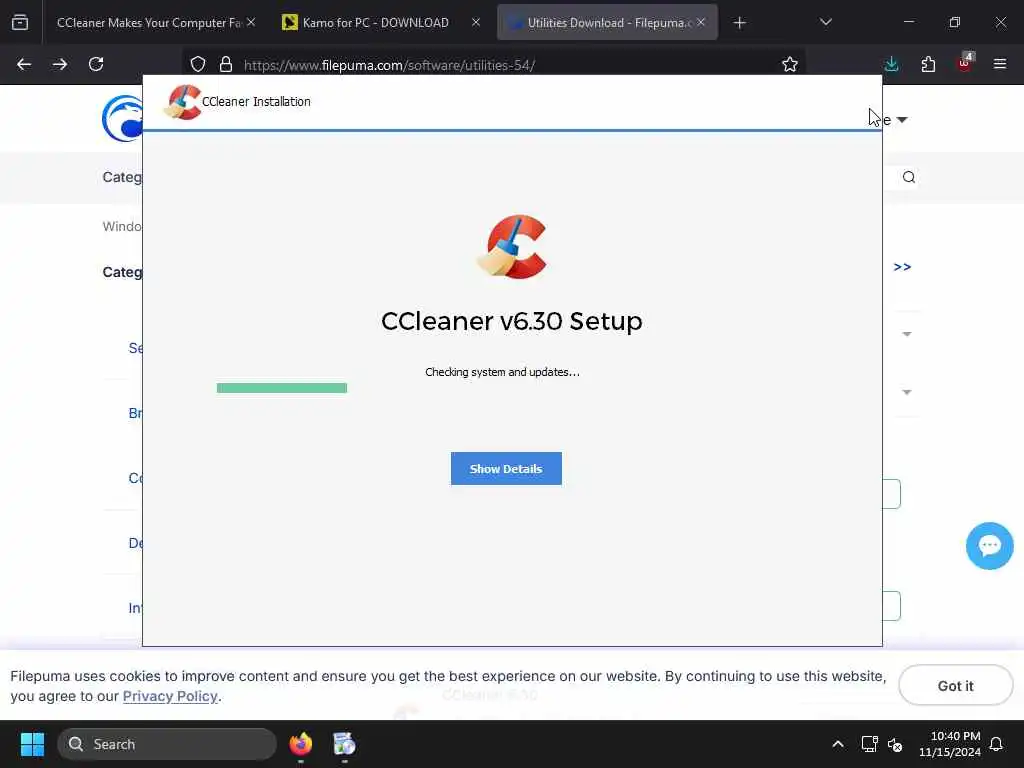
Task: Show hidden system tray icons
Action: point(838,744)
